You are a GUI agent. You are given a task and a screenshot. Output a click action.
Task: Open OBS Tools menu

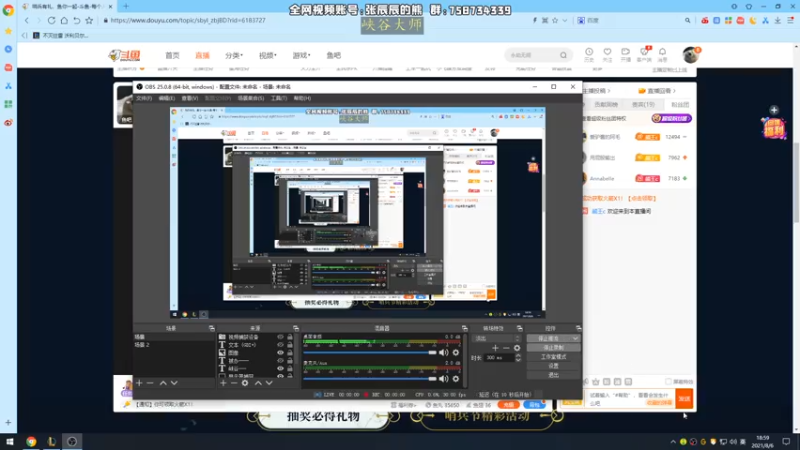click(279, 98)
